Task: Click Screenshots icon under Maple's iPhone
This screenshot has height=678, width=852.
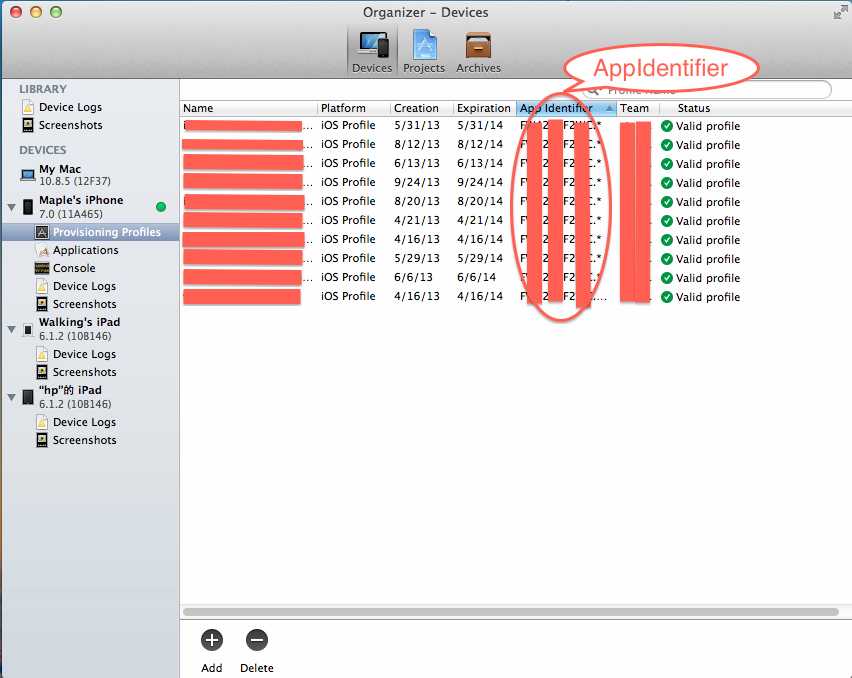Action: (42, 304)
